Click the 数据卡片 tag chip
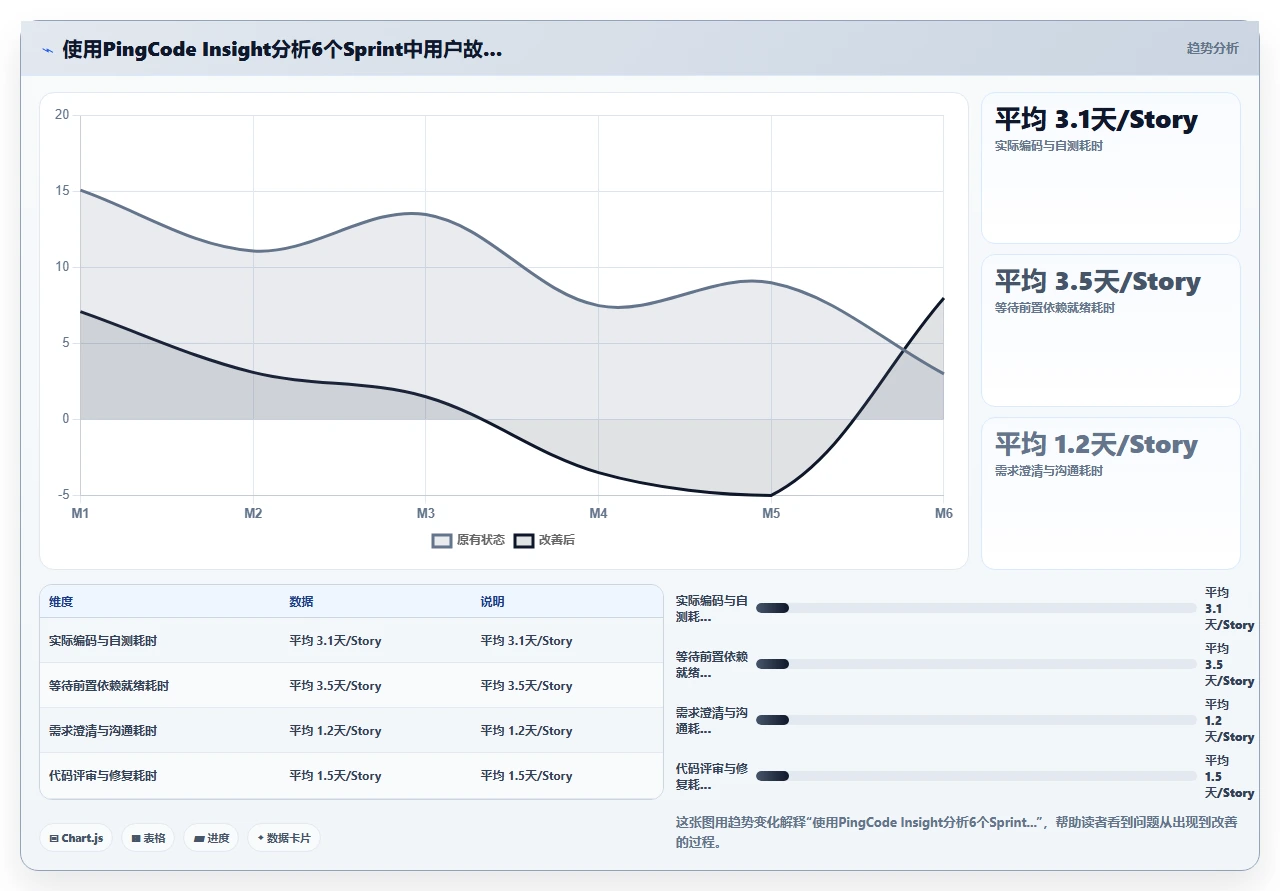The height and width of the screenshot is (891, 1280). click(284, 838)
